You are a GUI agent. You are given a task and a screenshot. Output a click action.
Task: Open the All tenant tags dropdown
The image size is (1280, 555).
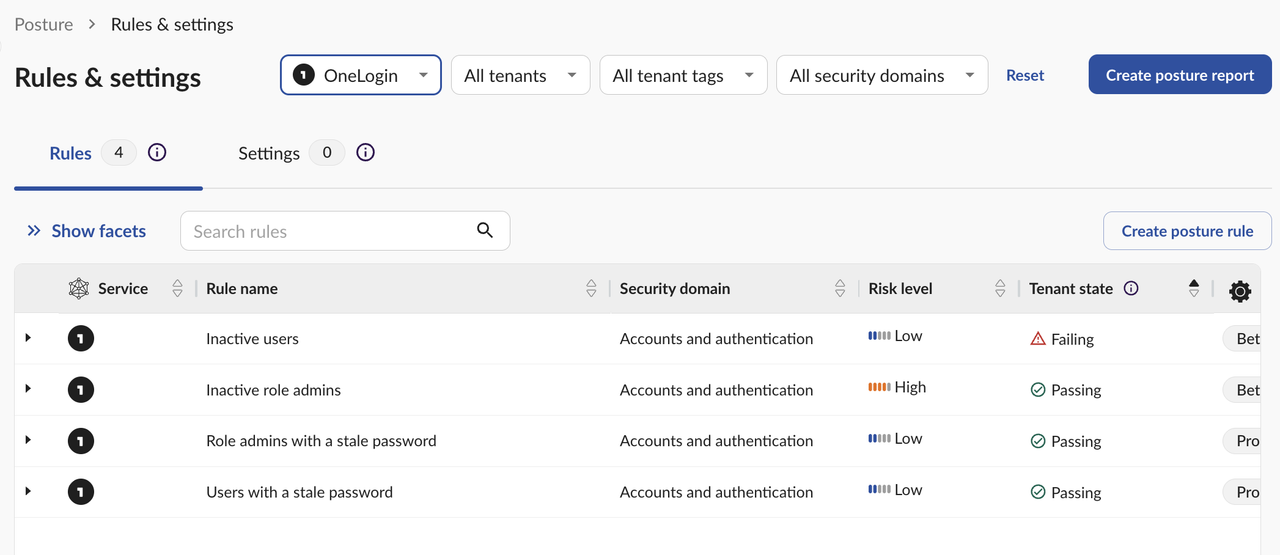(683, 75)
